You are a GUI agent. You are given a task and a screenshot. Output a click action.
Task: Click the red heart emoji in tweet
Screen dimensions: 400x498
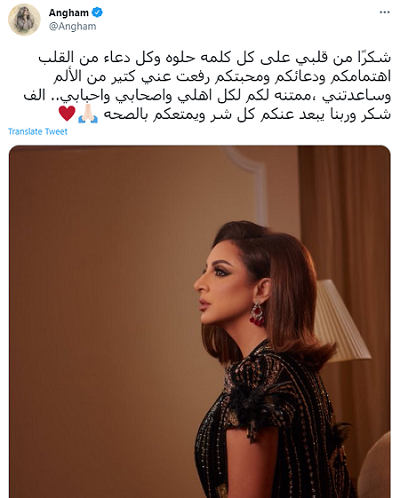(x=67, y=114)
